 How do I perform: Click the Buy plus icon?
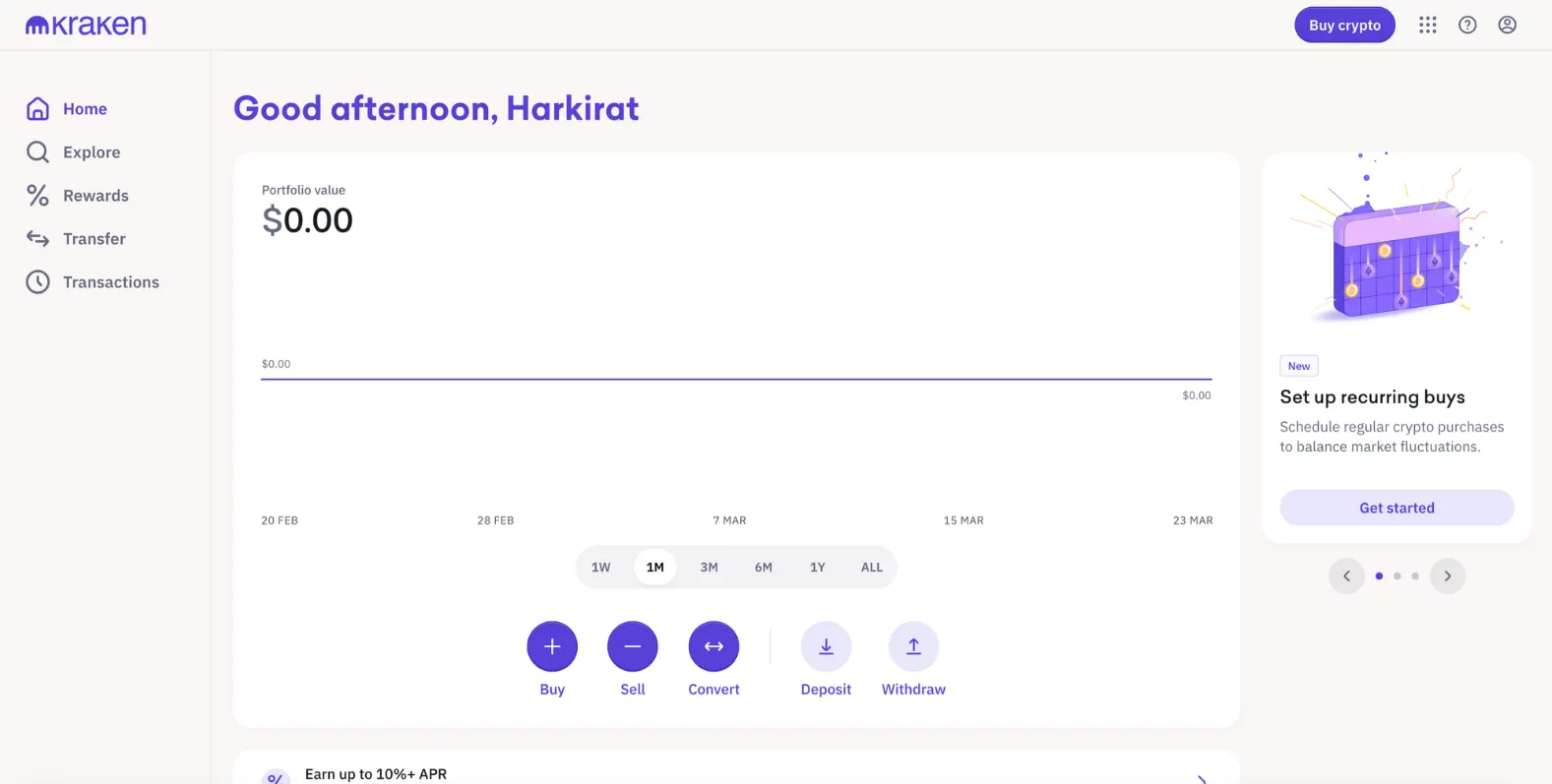coord(552,646)
